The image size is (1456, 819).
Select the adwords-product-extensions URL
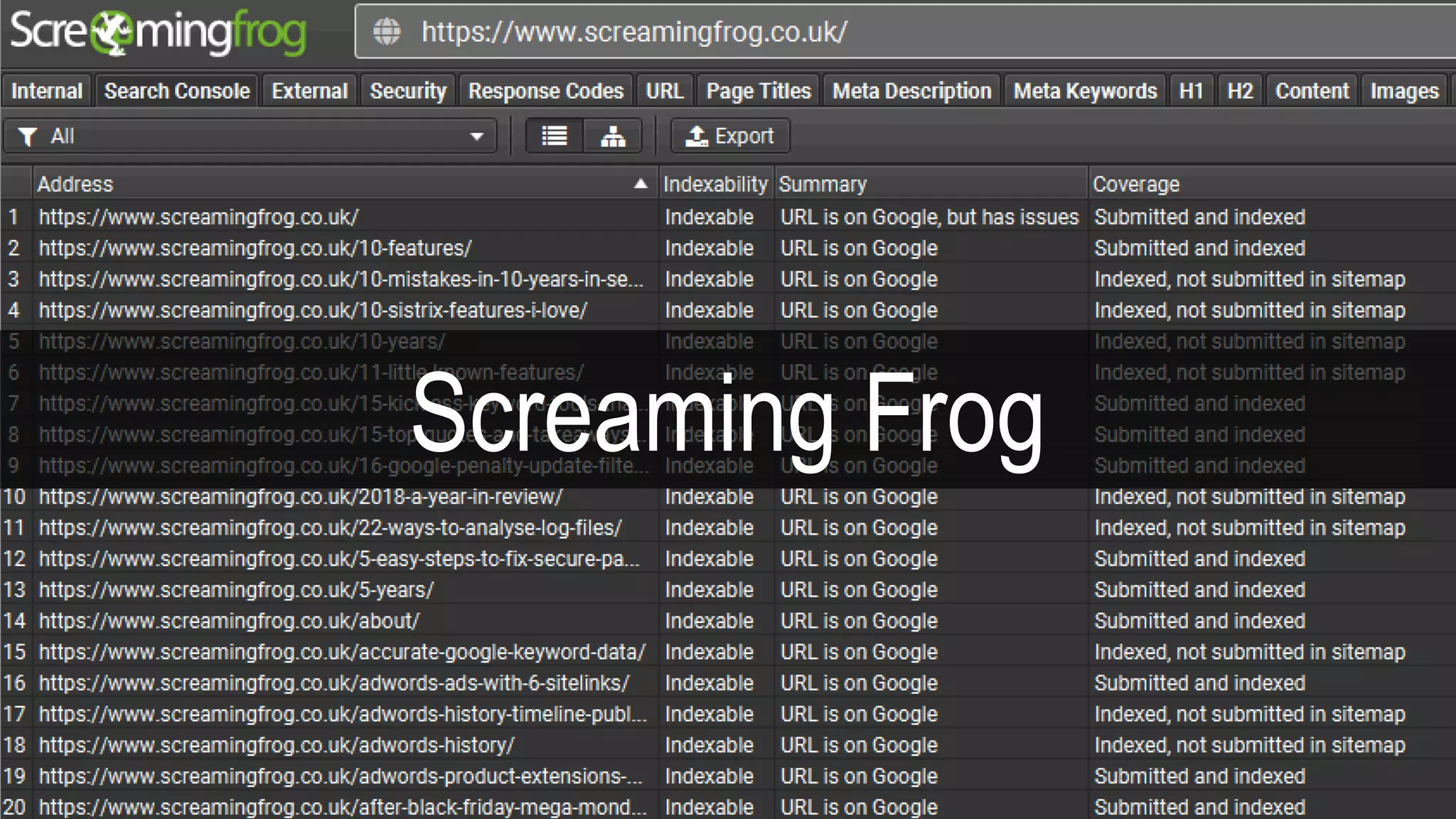coord(341,776)
